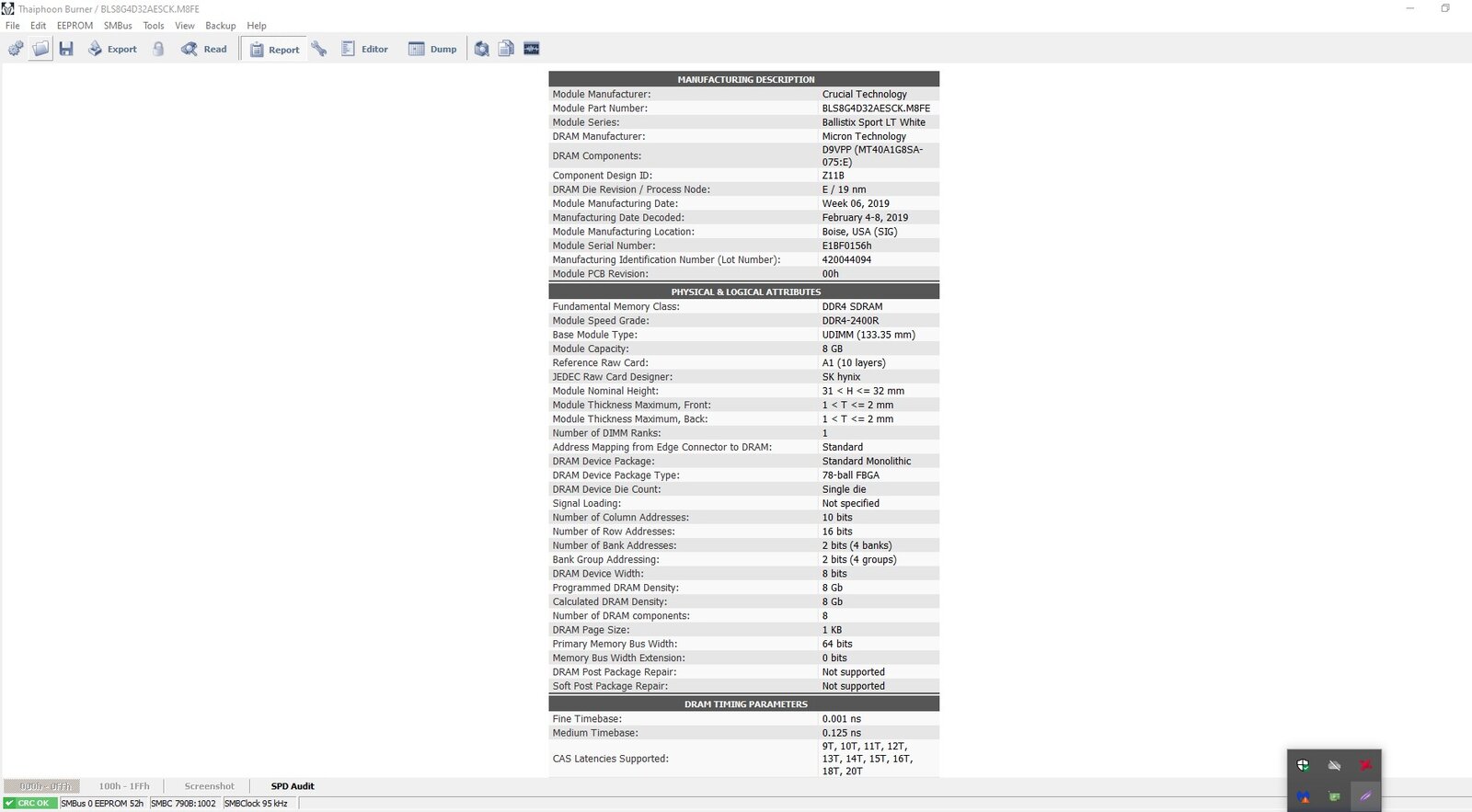Click the 'Module Capacity:' label
The height and width of the screenshot is (812, 1472).
[x=591, y=349]
